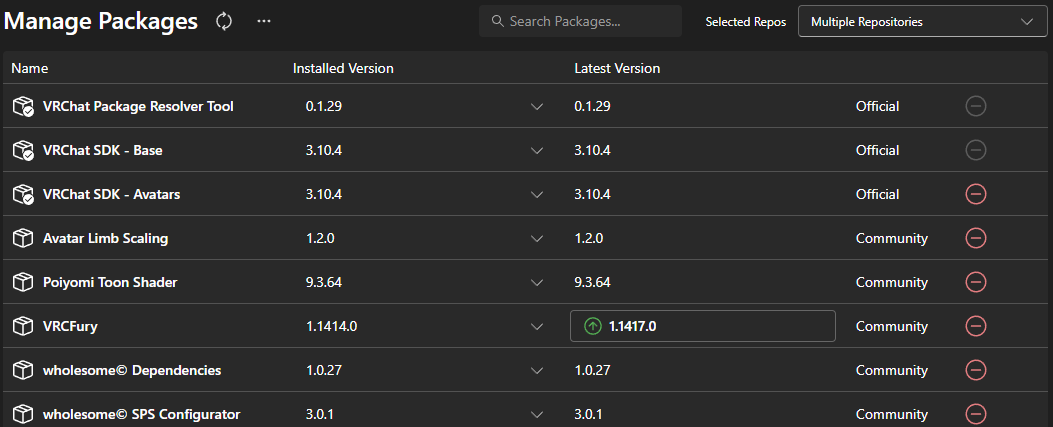This screenshot has width=1053, height=427.
Task: Expand version list for VRChat Package Resolver Tool
Action: point(537,106)
